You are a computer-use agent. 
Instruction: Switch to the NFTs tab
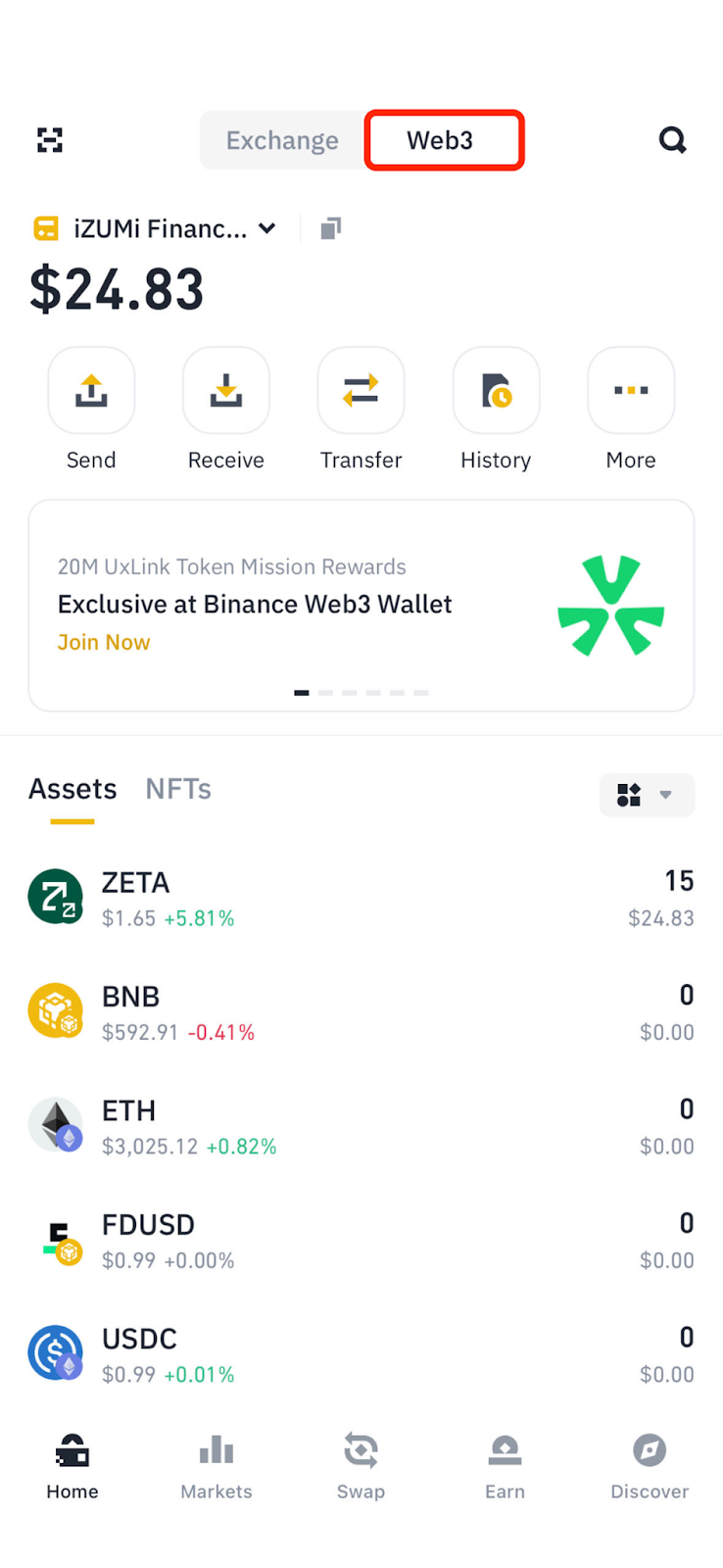(178, 789)
